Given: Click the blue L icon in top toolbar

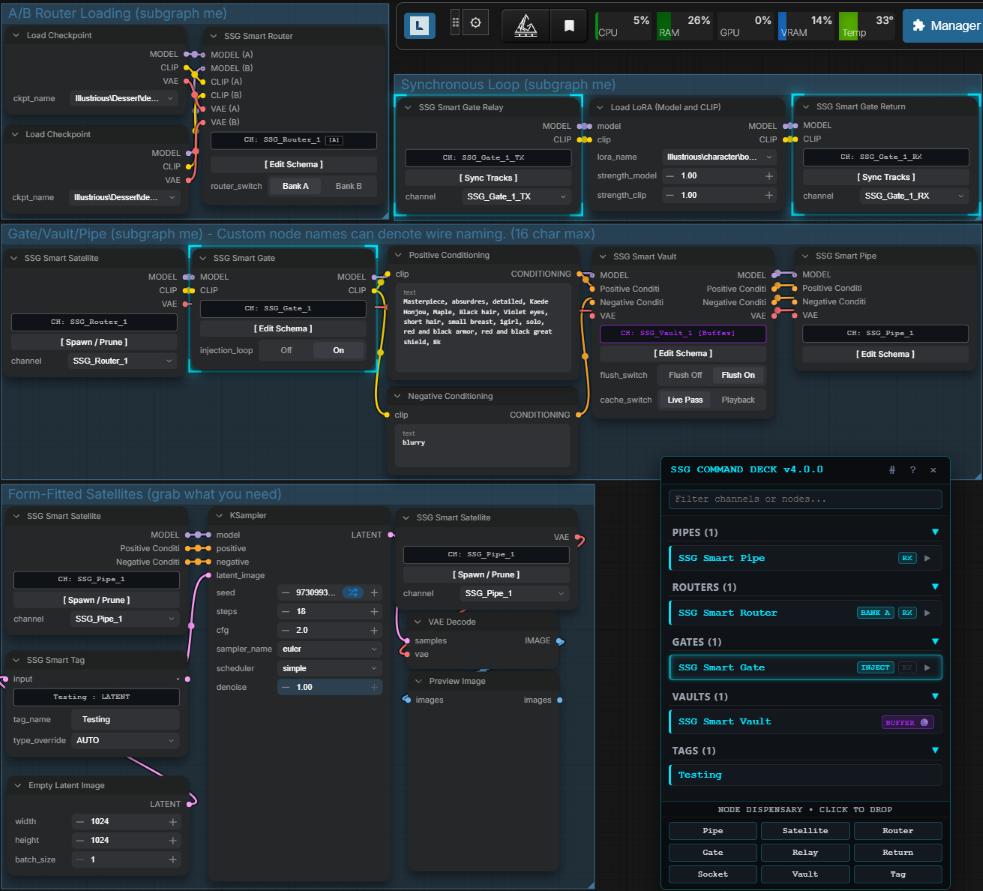Looking at the screenshot, I should [419, 25].
